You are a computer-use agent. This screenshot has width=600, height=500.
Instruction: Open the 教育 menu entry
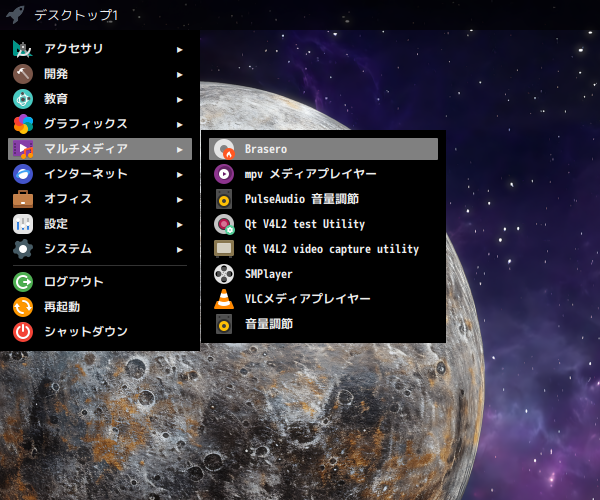point(100,99)
